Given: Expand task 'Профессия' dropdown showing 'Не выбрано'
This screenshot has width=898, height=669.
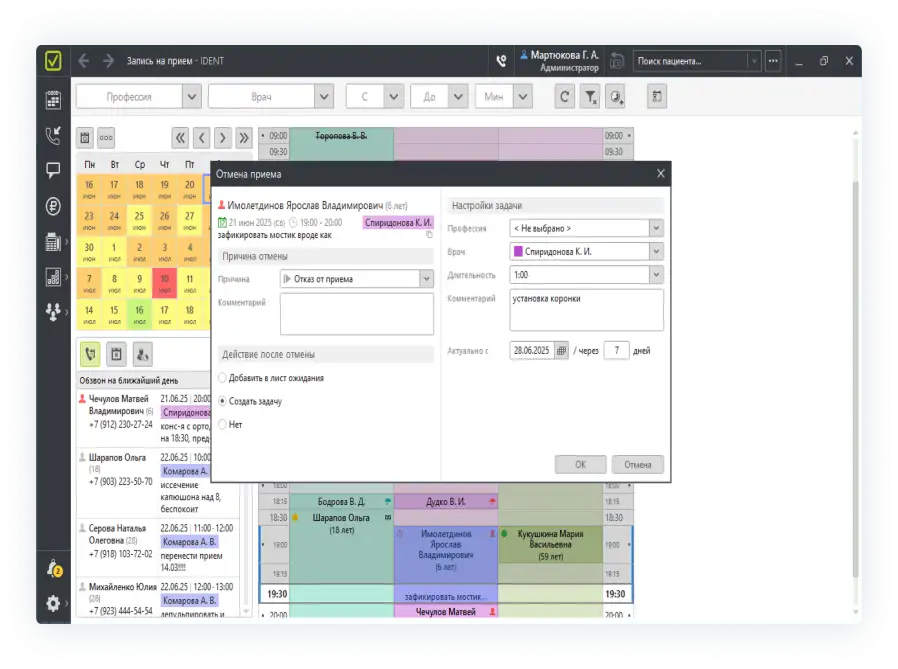Looking at the screenshot, I should click(x=655, y=228).
